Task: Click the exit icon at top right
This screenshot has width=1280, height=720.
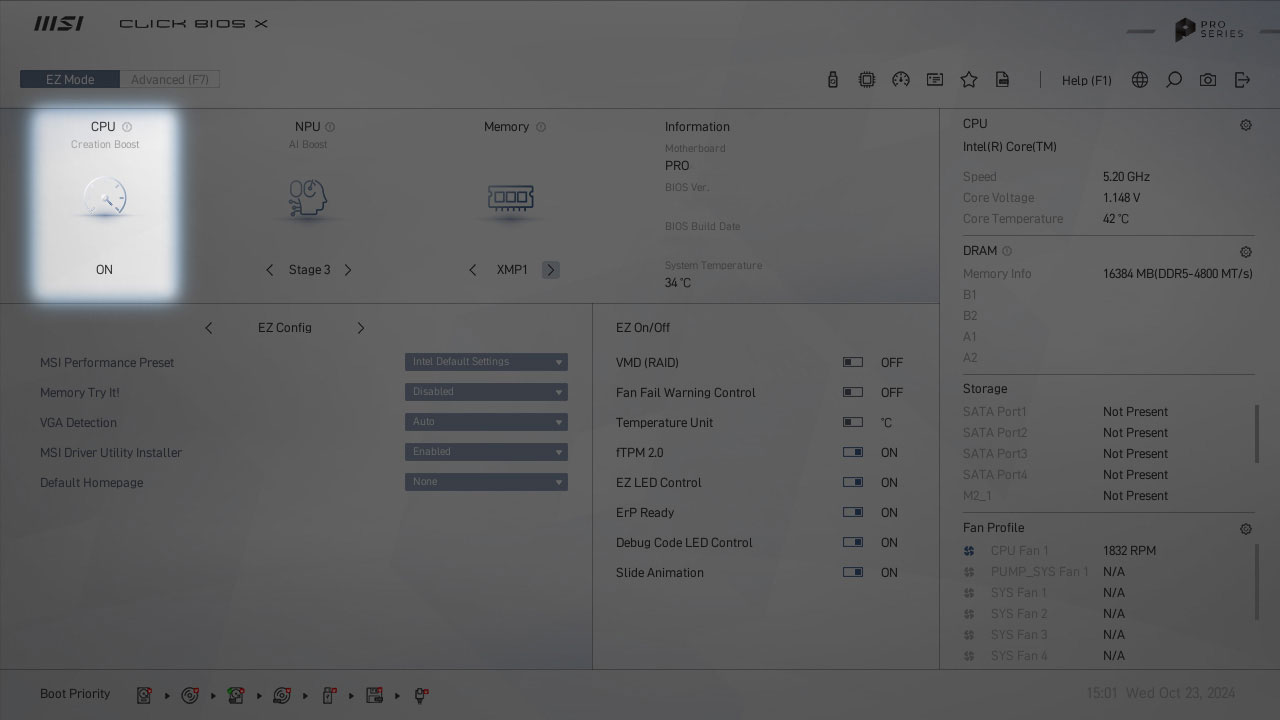Action: pos(1242,80)
